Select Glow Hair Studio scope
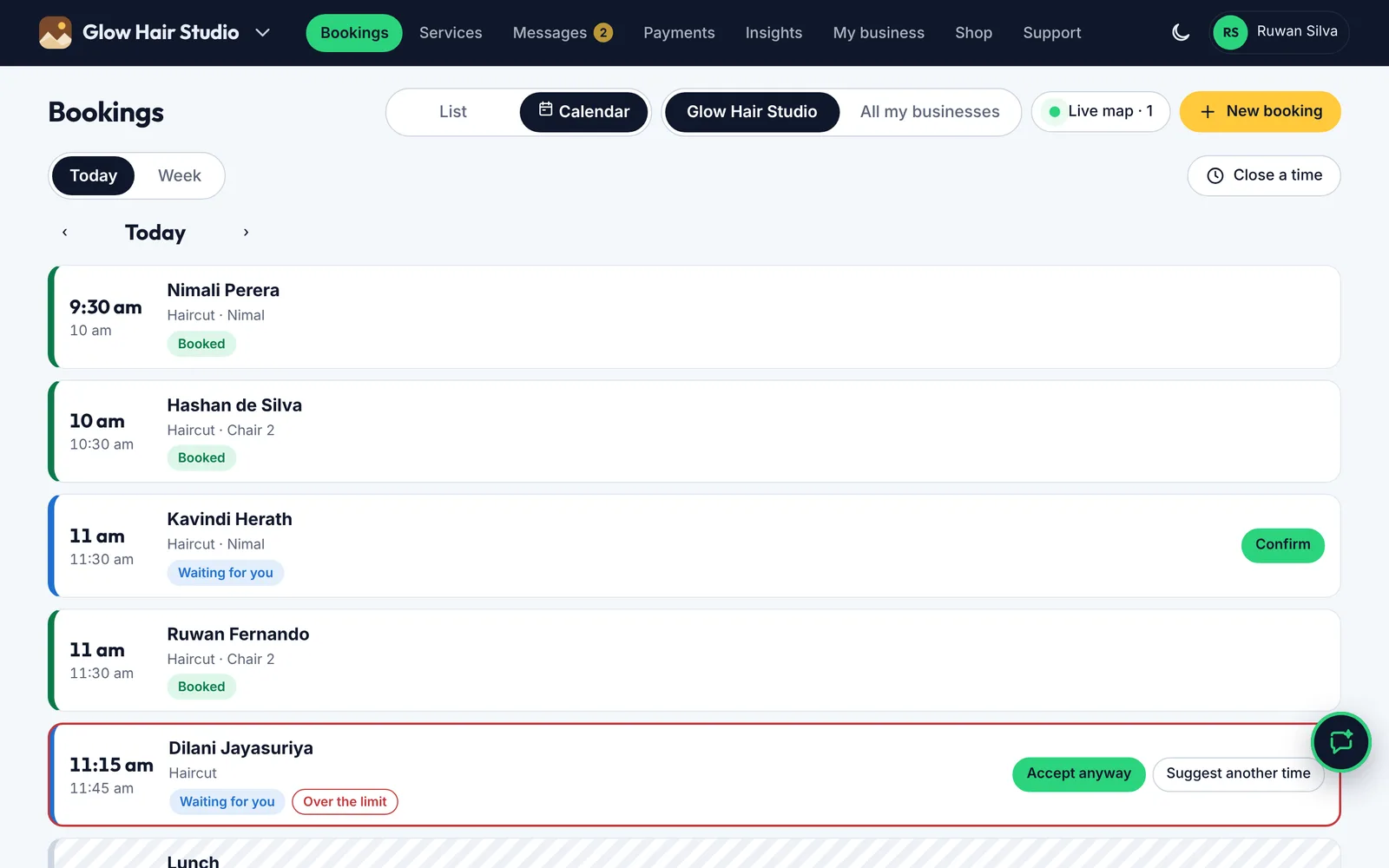Image resolution: width=1389 pixels, height=868 pixels. tap(752, 112)
